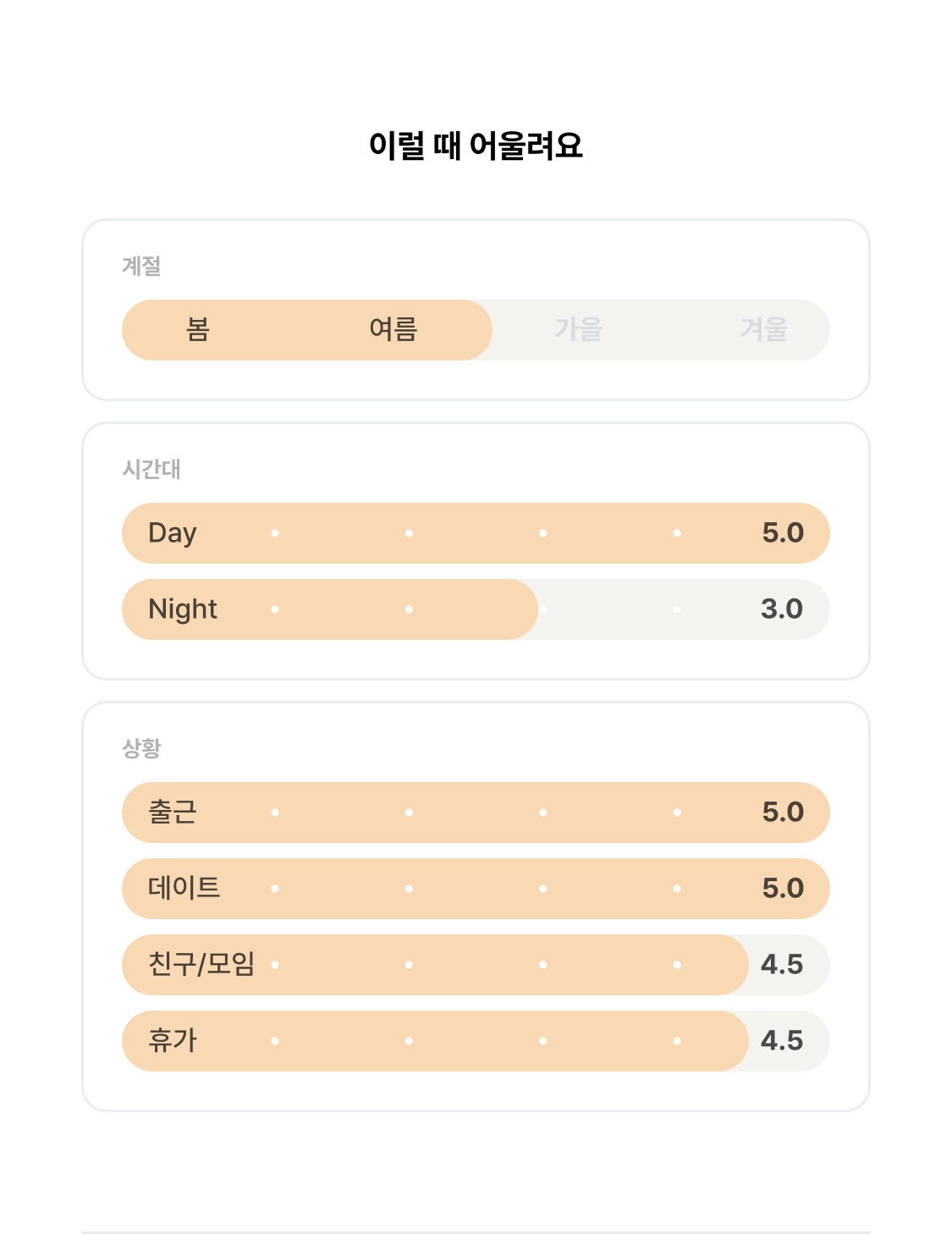Click the 계절 section label

point(141,267)
